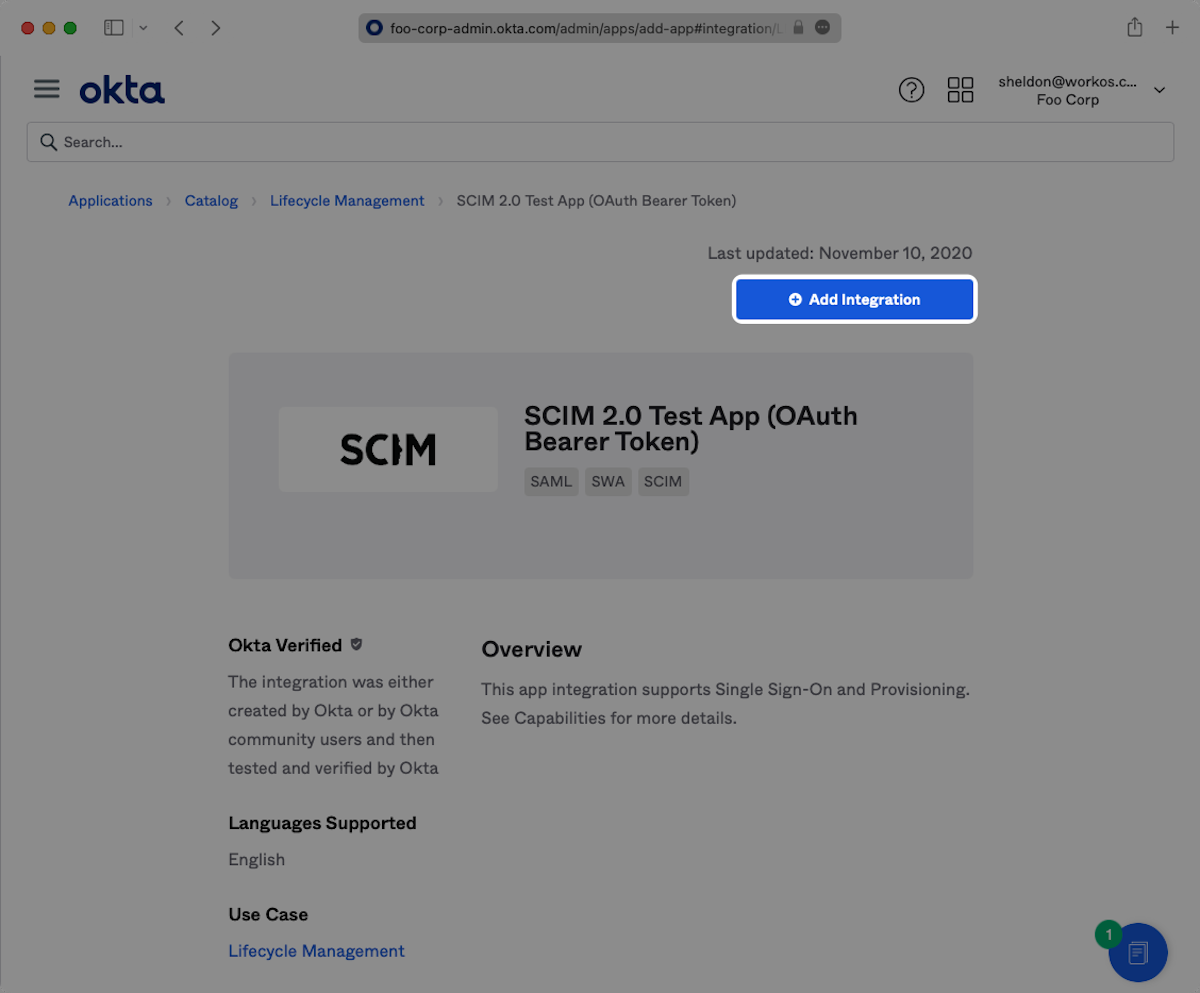Navigate to Catalog breadcrumb
1200x993 pixels.
(x=211, y=201)
